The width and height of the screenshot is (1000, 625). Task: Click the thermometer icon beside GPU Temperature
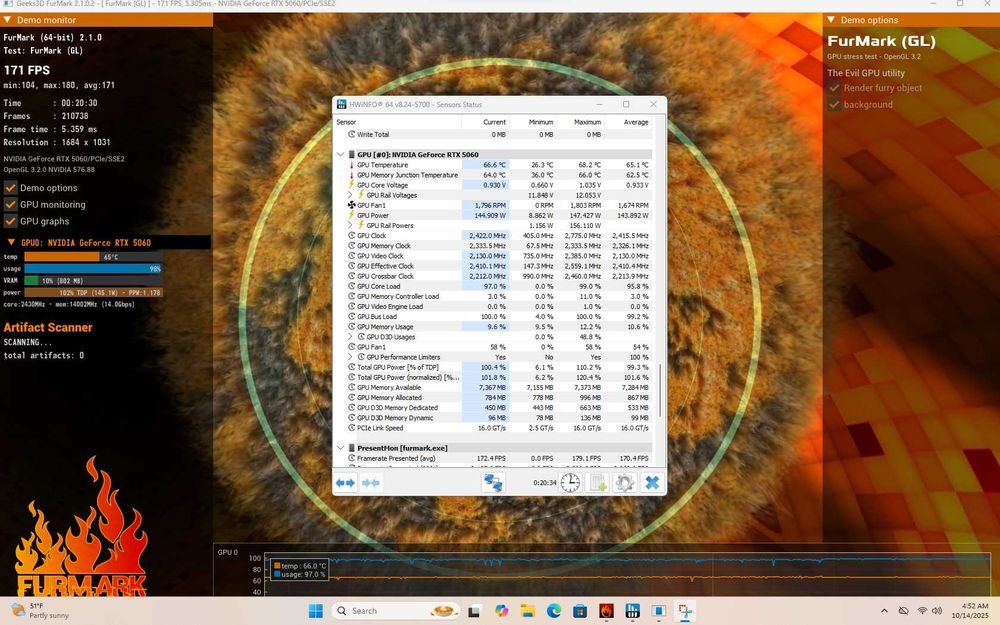pyautogui.click(x=351, y=165)
